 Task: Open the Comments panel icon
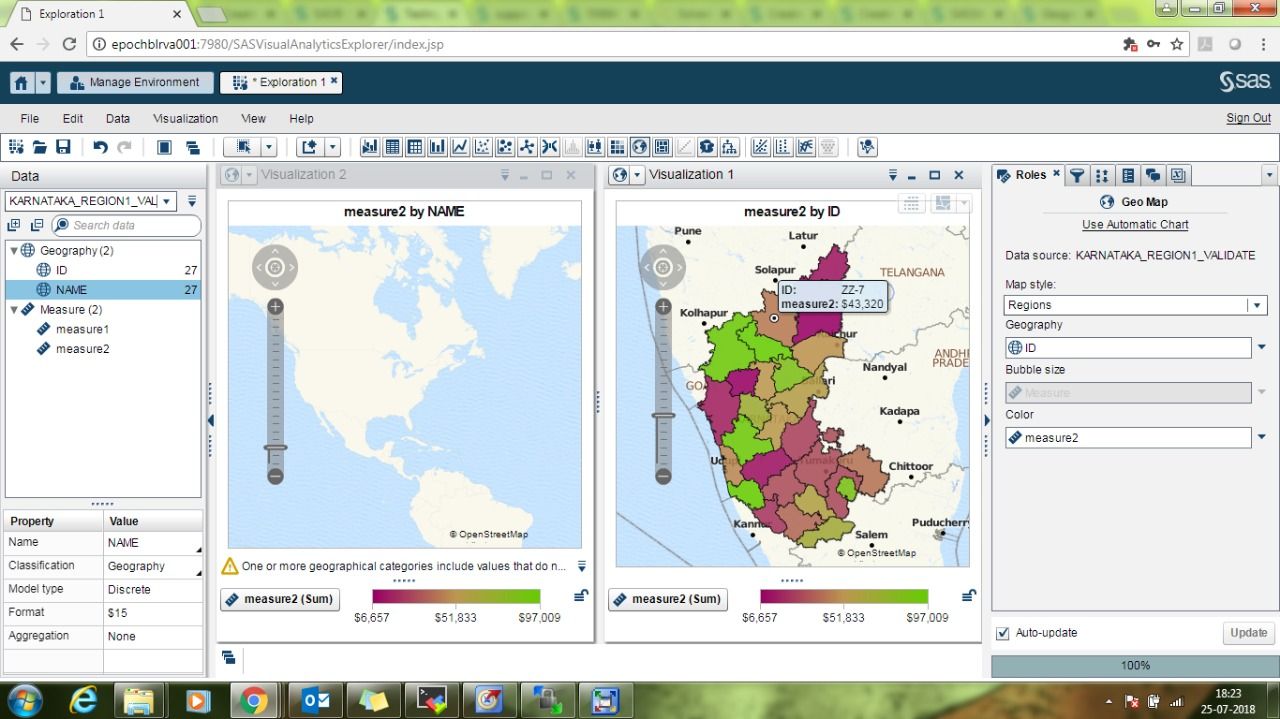tap(1150, 175)
